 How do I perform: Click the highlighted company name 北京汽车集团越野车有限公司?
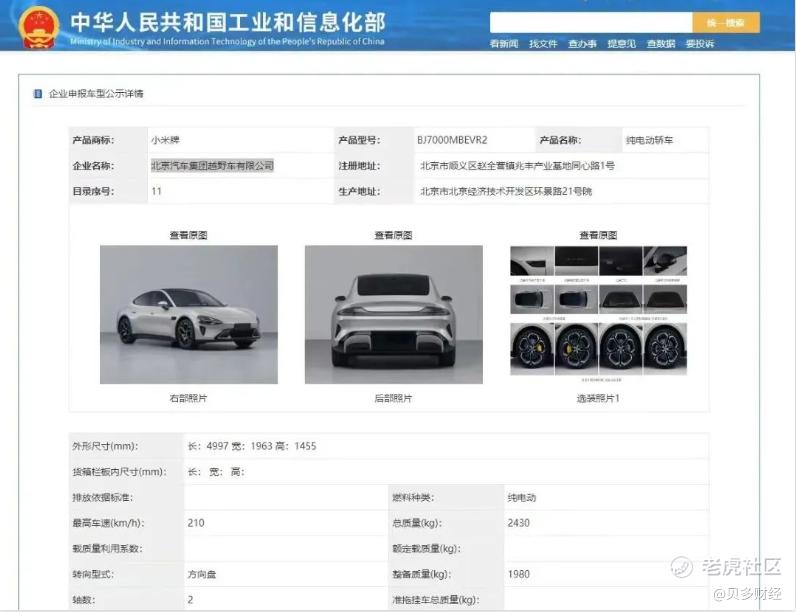(x=212, y=165)
